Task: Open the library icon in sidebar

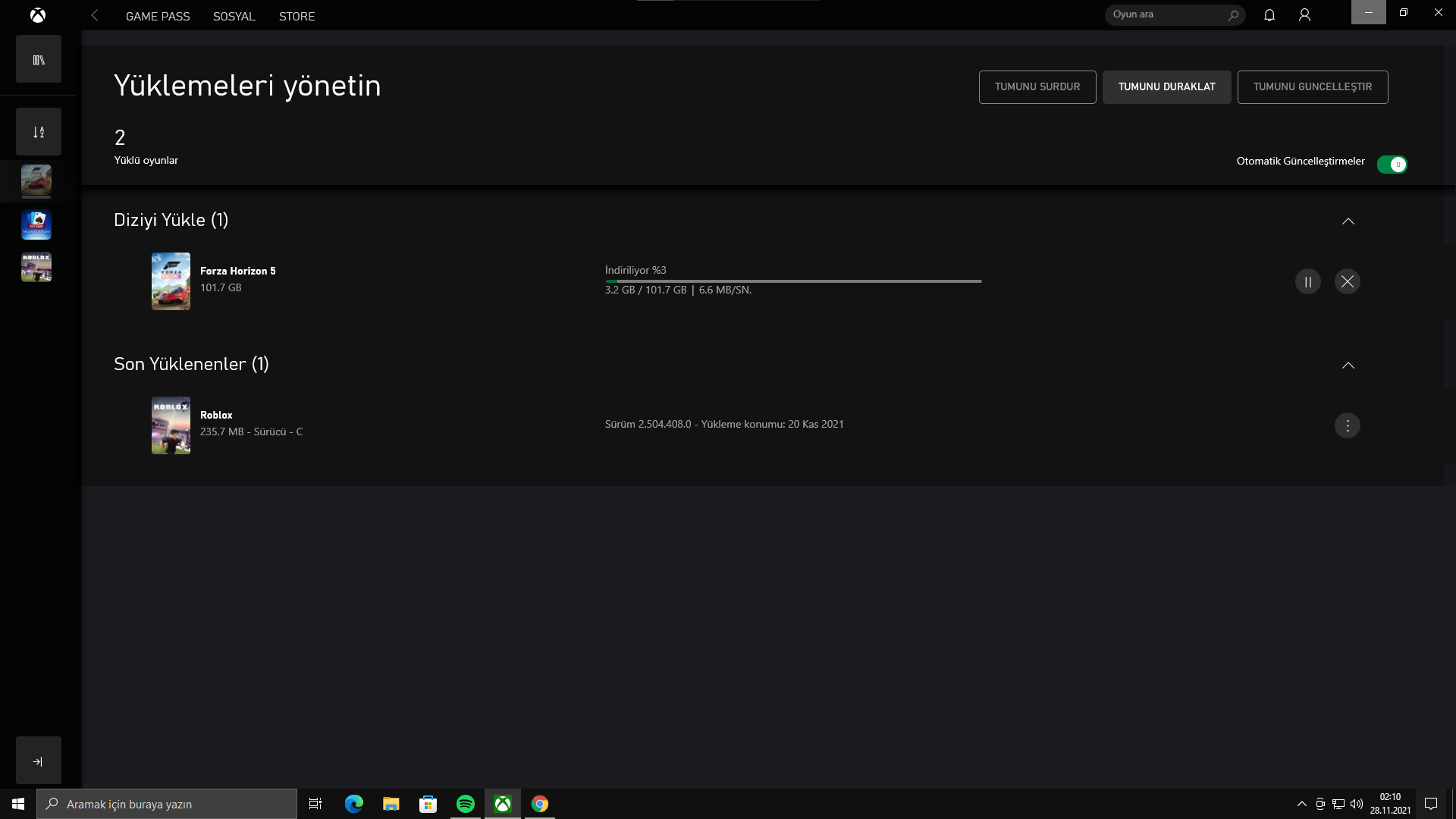Action: pyautogui.click(x=39, y=59)
